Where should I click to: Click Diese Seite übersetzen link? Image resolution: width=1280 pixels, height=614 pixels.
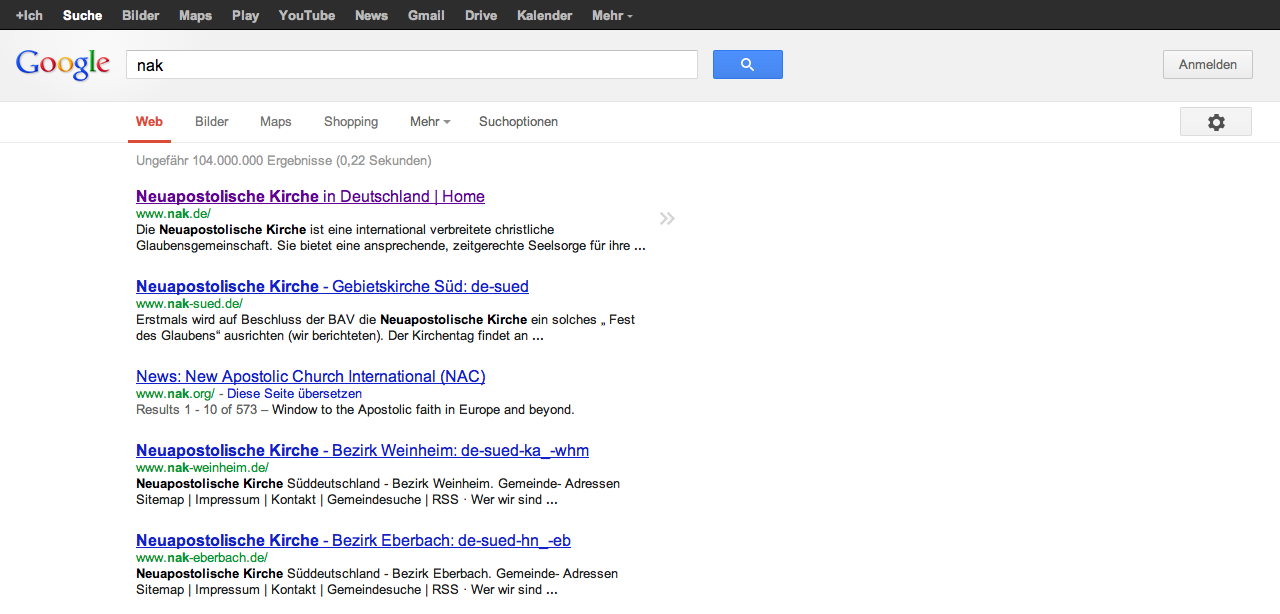point(294,394)
